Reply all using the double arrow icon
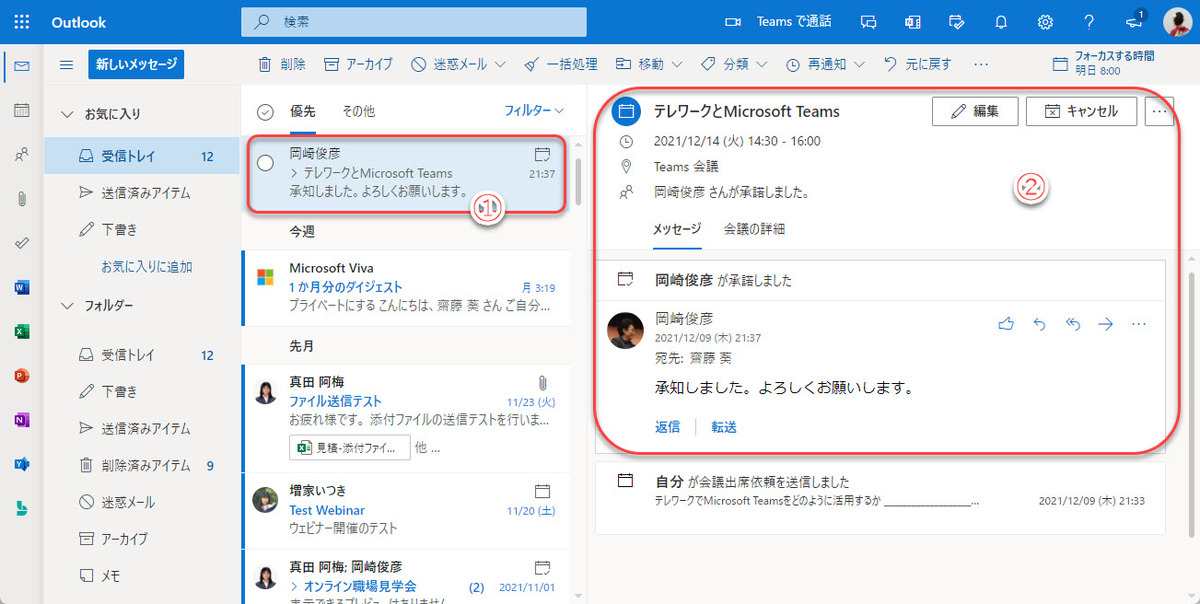The height and width of the screenshot is (604, 1200). pos(1072,324)
